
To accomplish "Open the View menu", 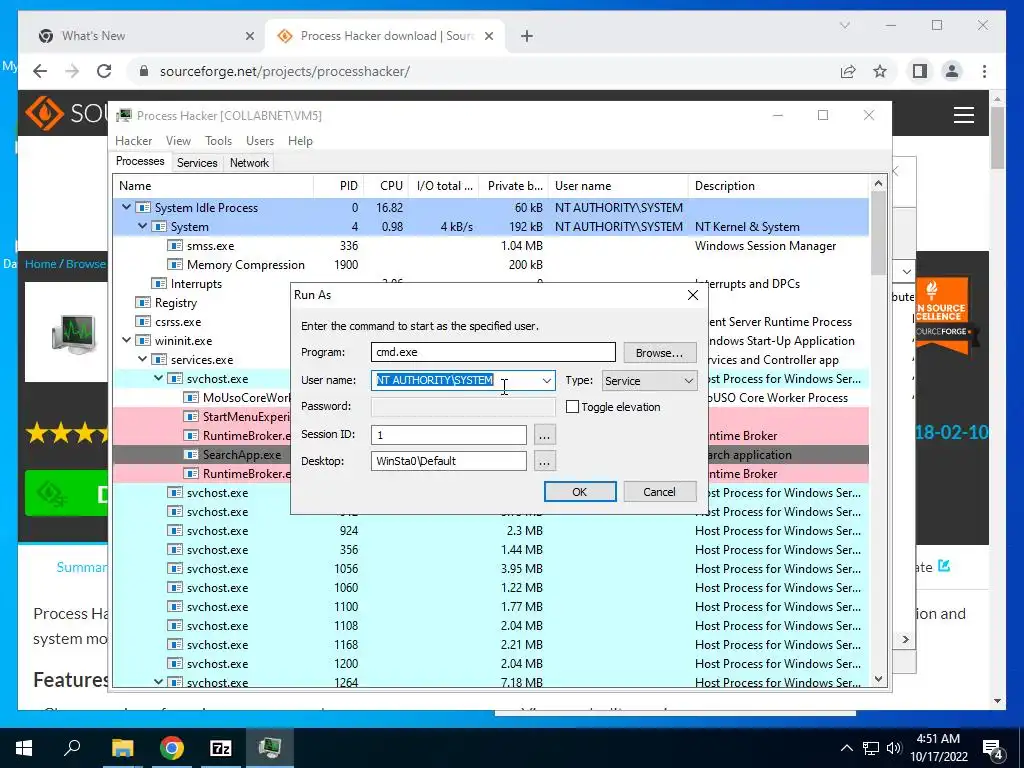I will pos(178,141).
